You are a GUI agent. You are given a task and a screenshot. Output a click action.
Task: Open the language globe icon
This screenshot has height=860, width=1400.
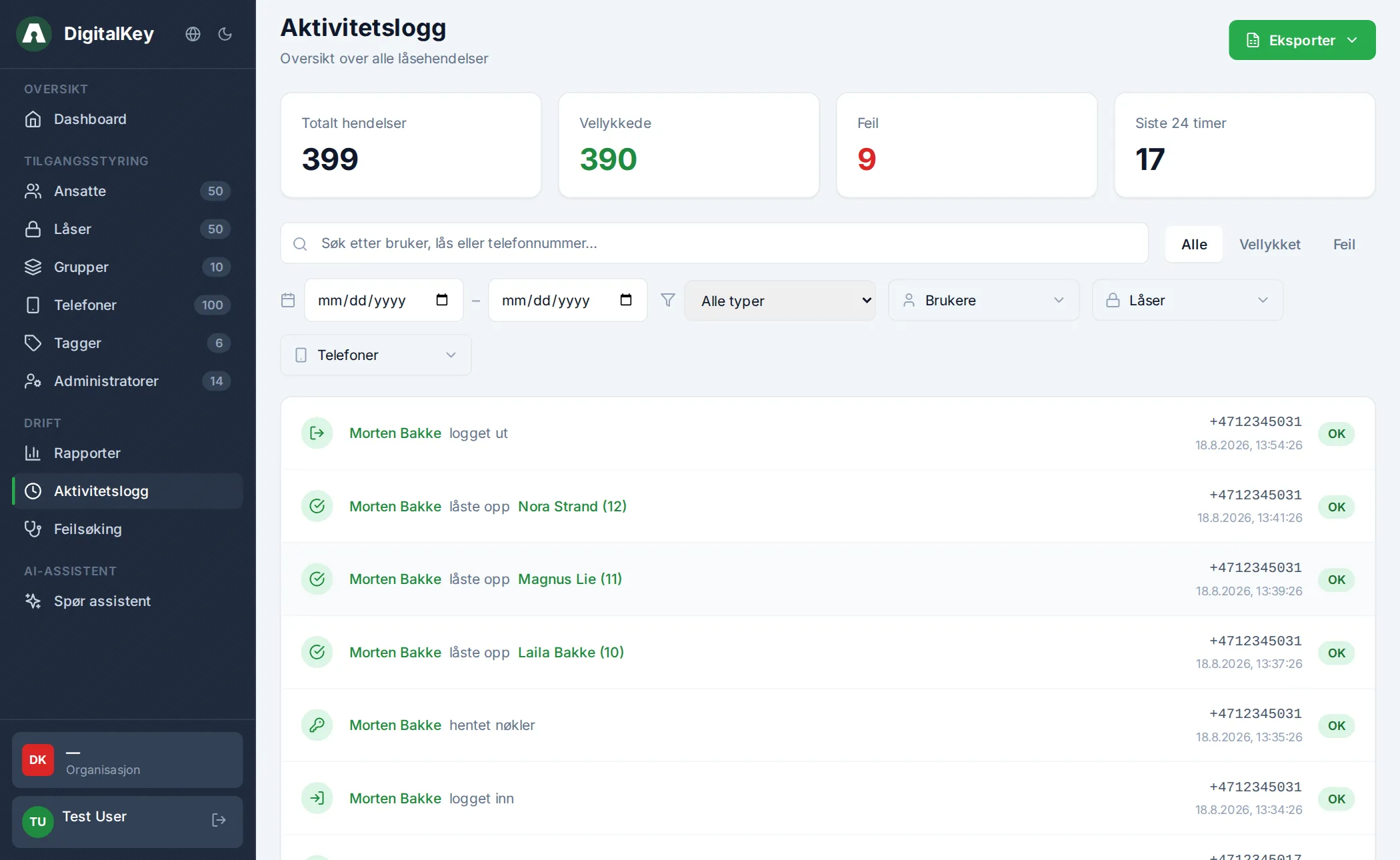pos(193,34)
